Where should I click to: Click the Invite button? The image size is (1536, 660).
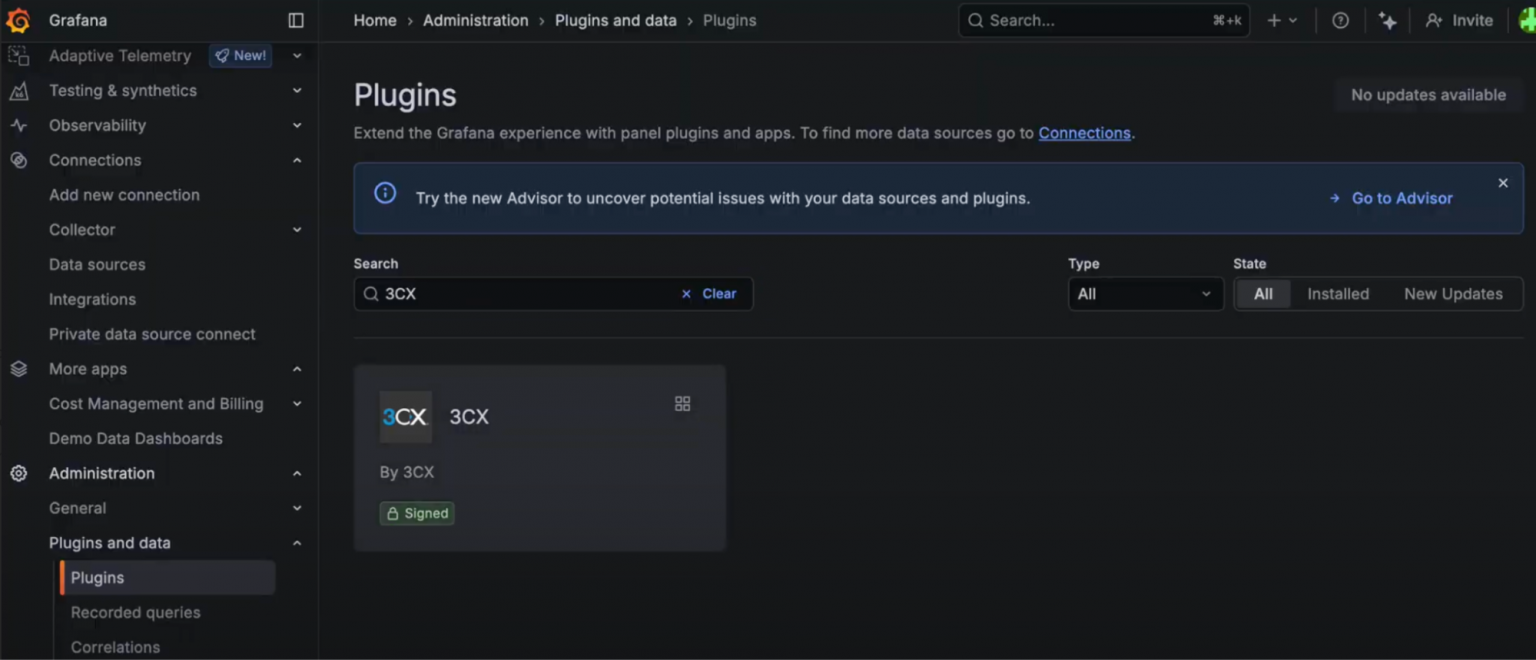coord(1459,20)
